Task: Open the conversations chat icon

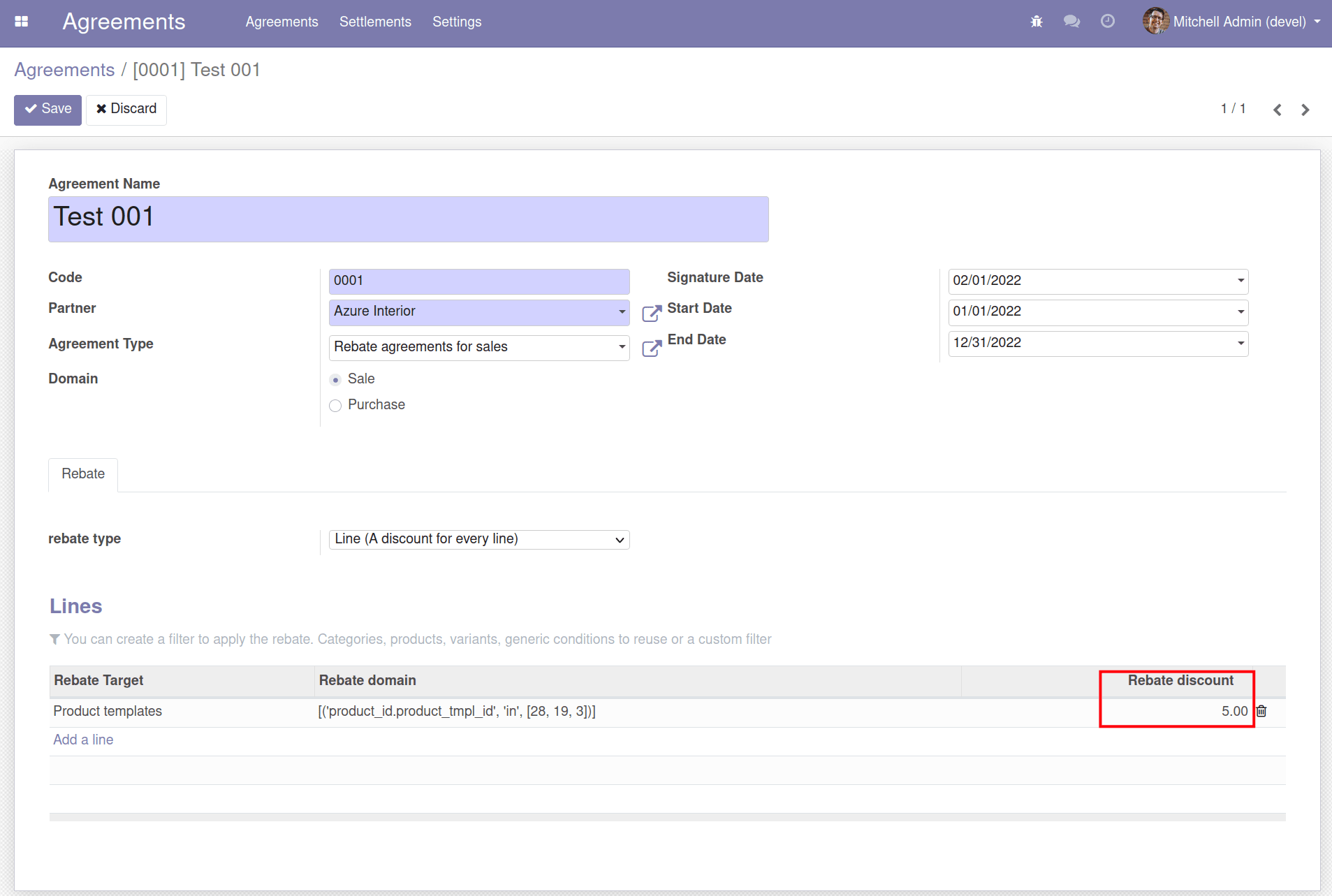Action: tap(1071, 22)
